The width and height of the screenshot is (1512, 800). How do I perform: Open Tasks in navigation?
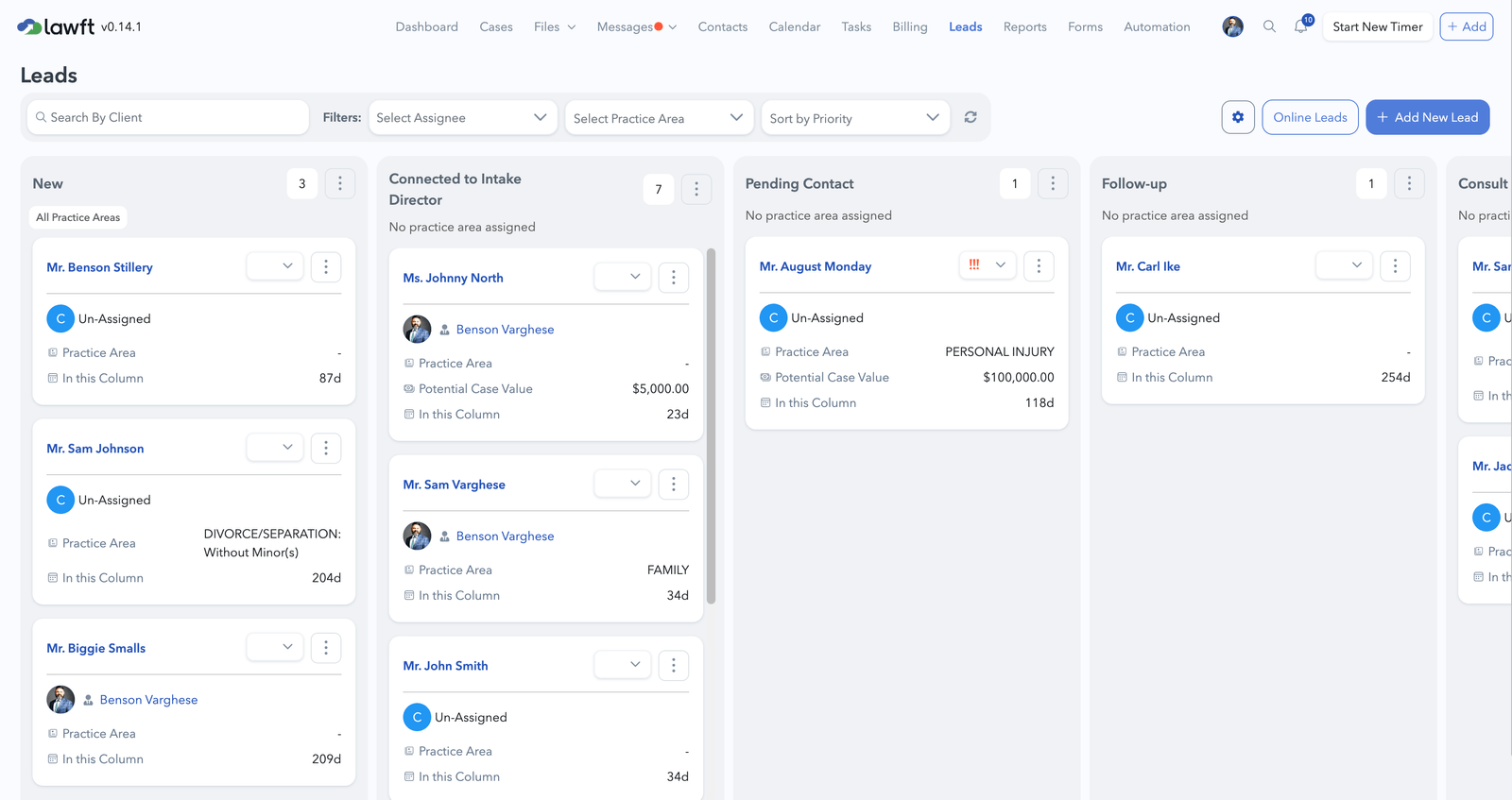point(856,26)
